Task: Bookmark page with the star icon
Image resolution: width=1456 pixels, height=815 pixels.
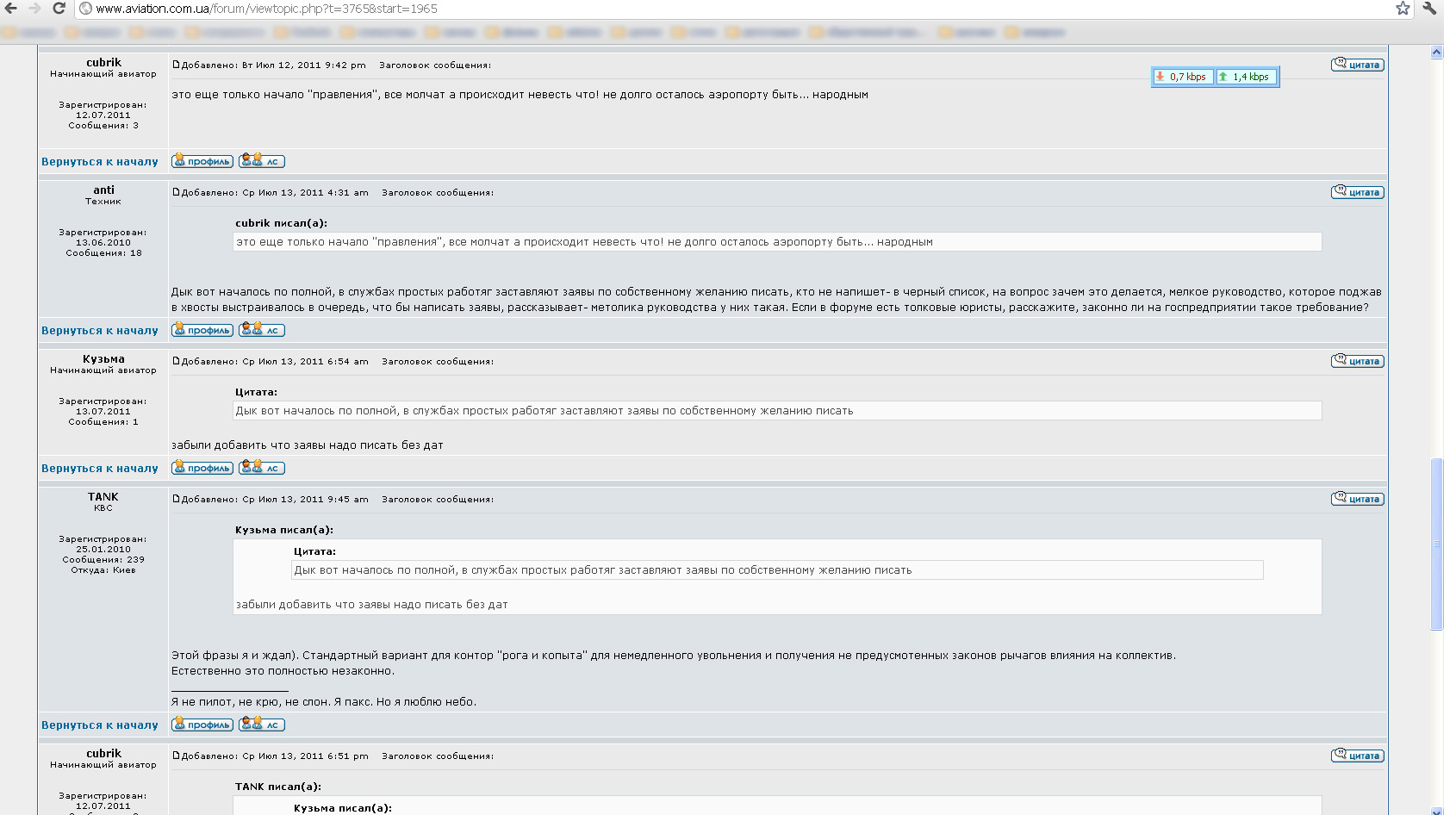Action: pyautogui.click(x=1403, y=9)
